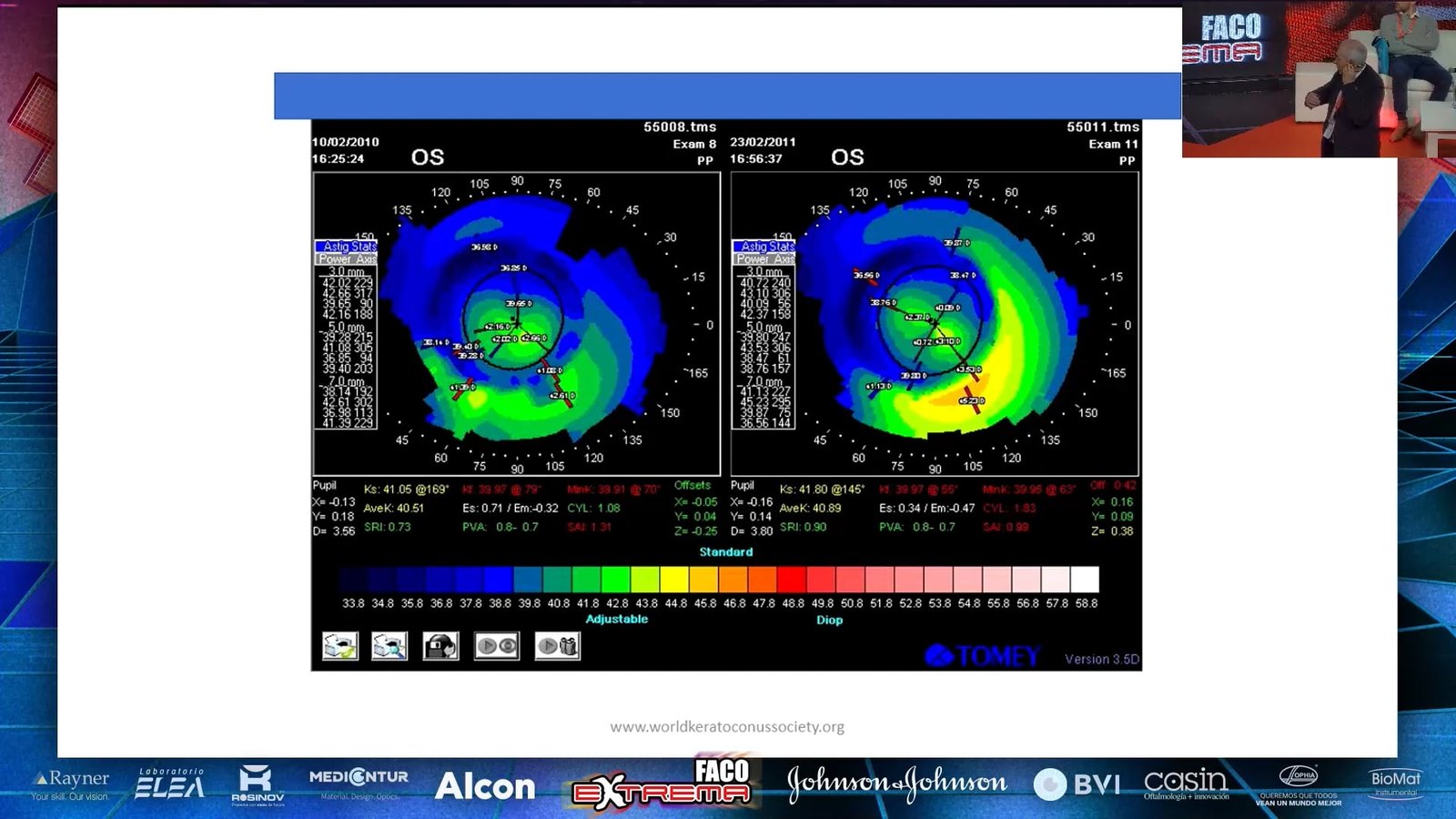Click the Offsets label under the left map
This screenshot has height=819, width=1456.
tap(693, 486)
